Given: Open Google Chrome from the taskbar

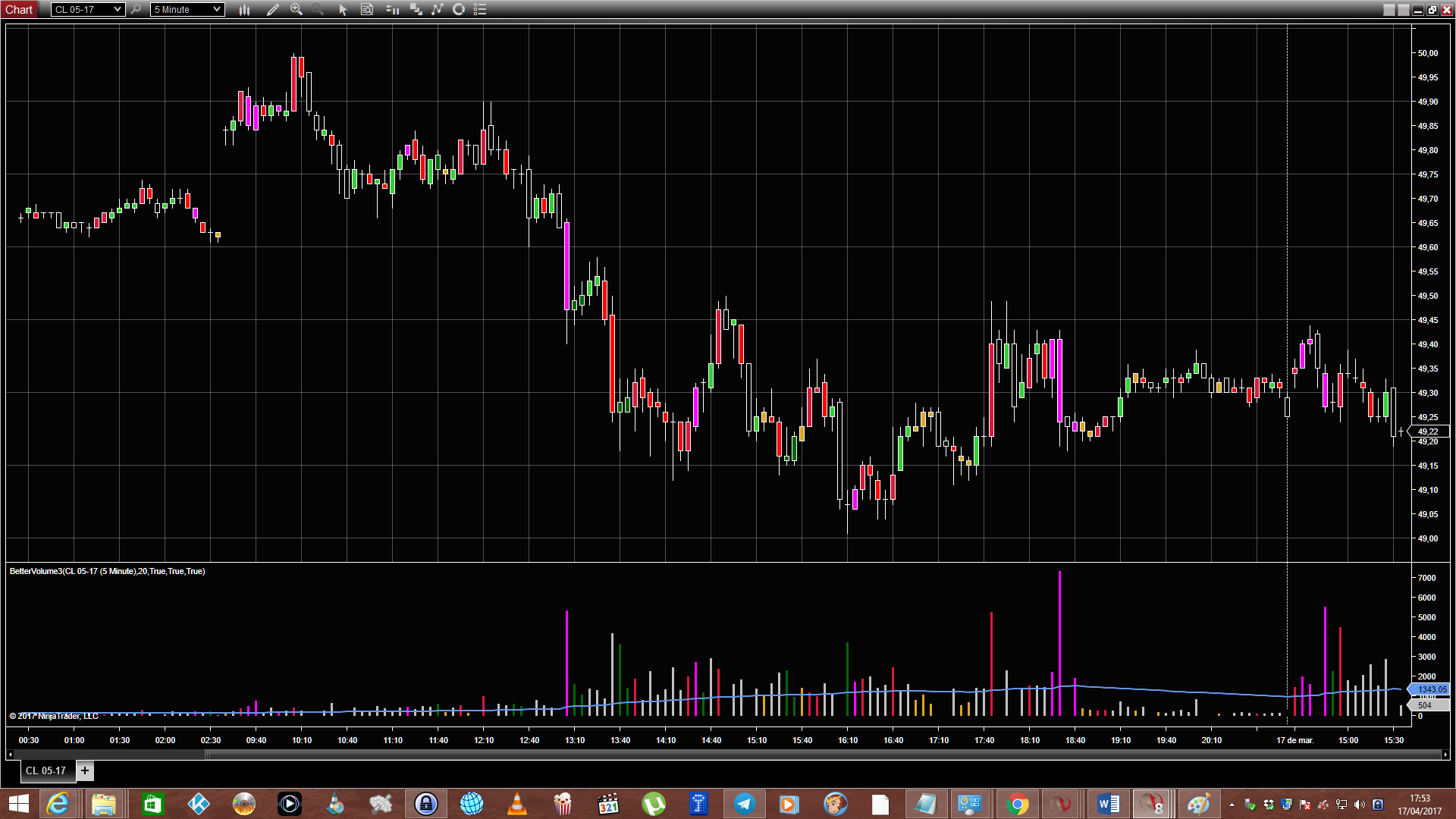Looking at the screenshot, I should click(x=1018, y=804).
